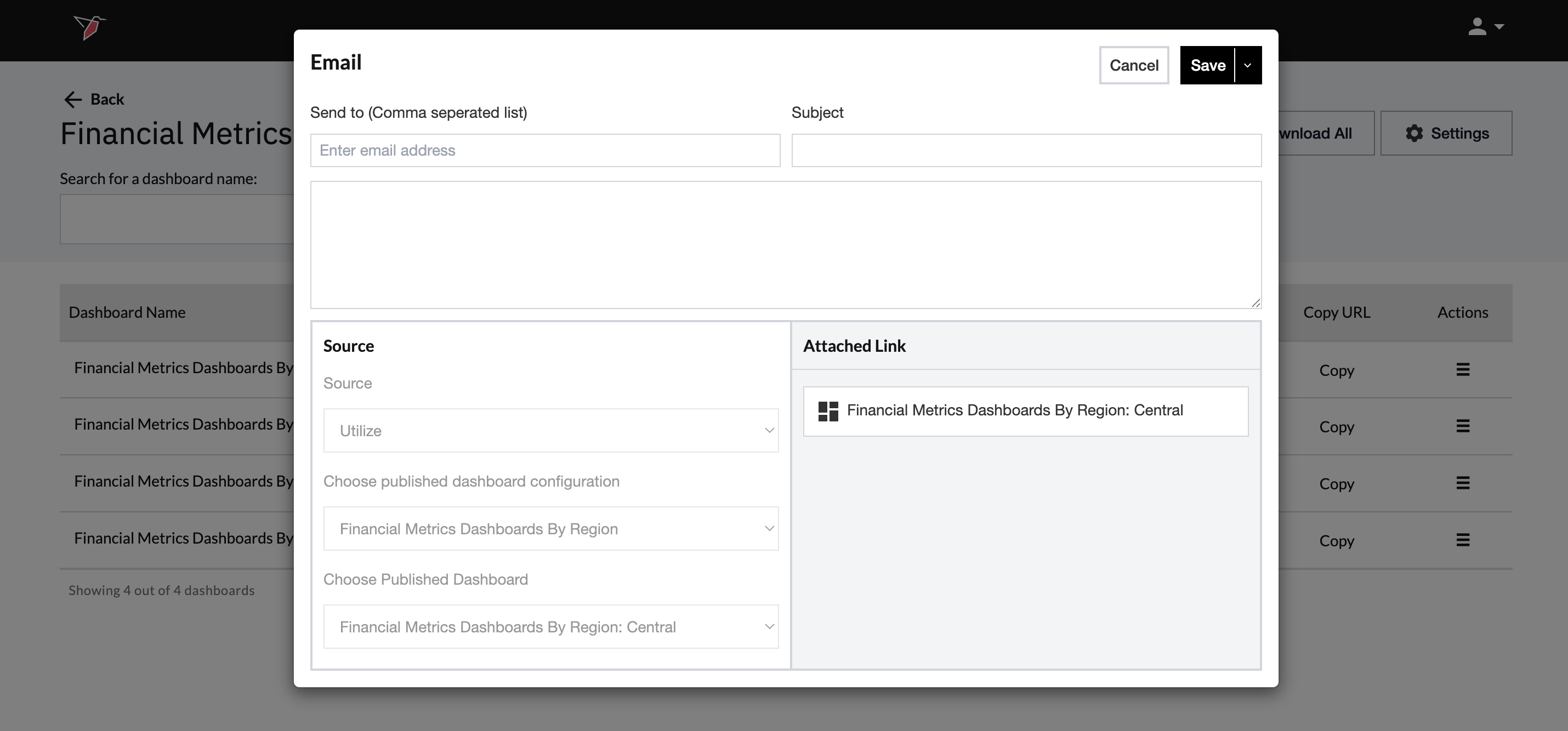Viewport: 1568px width, 731px height.
Task: Open actions hamburger menu for fourth dashboard row
Action: (1463, 540)
